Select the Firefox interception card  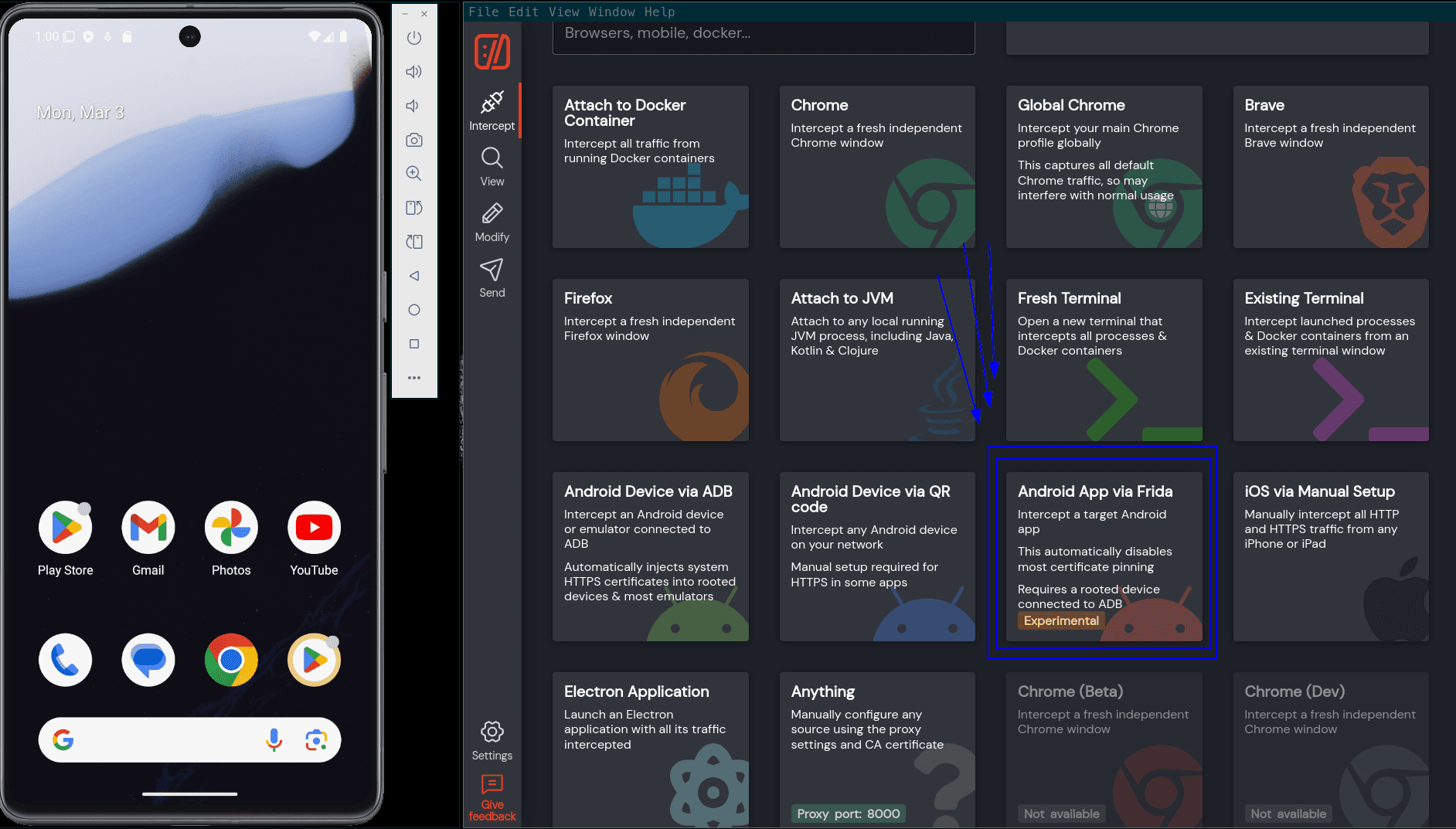651,360
